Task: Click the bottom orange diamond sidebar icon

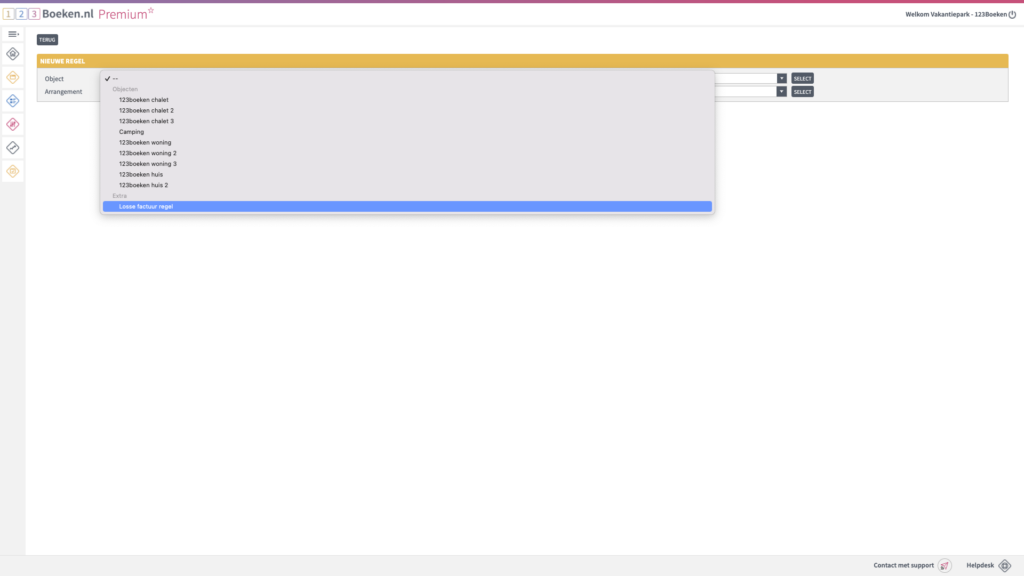Action: coord(13,171)
